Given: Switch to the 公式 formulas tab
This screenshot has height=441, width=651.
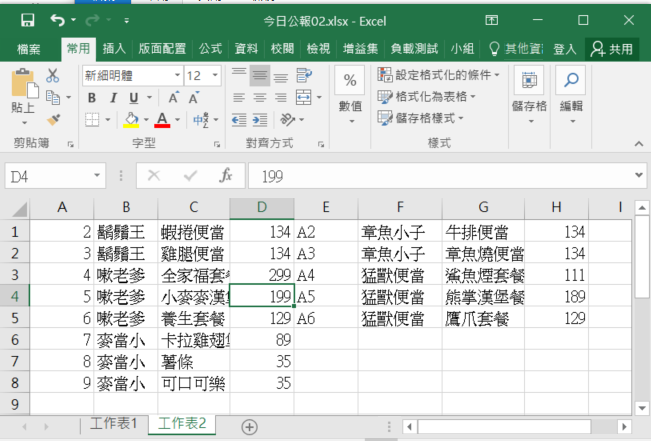Looking at the screenshot, I should [x=210, y=49].
